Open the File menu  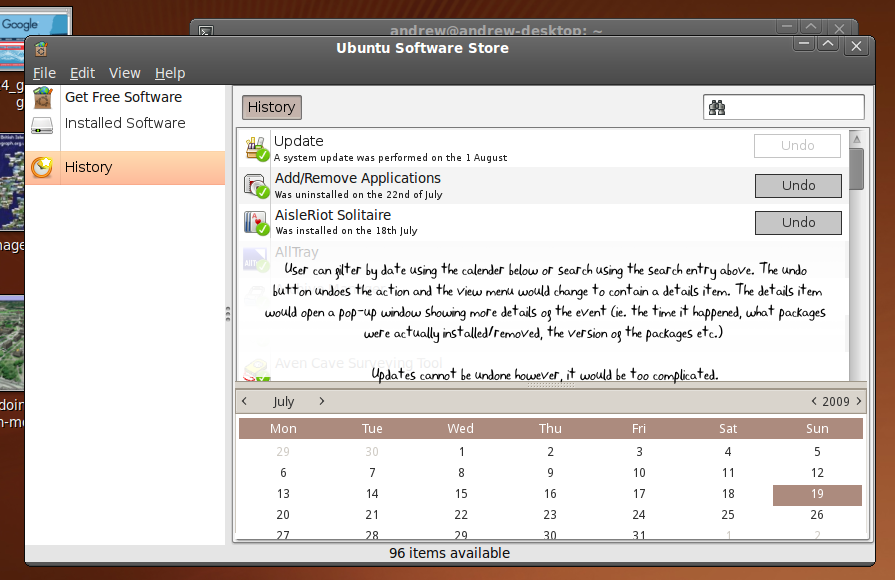click(x=44, y=73)
